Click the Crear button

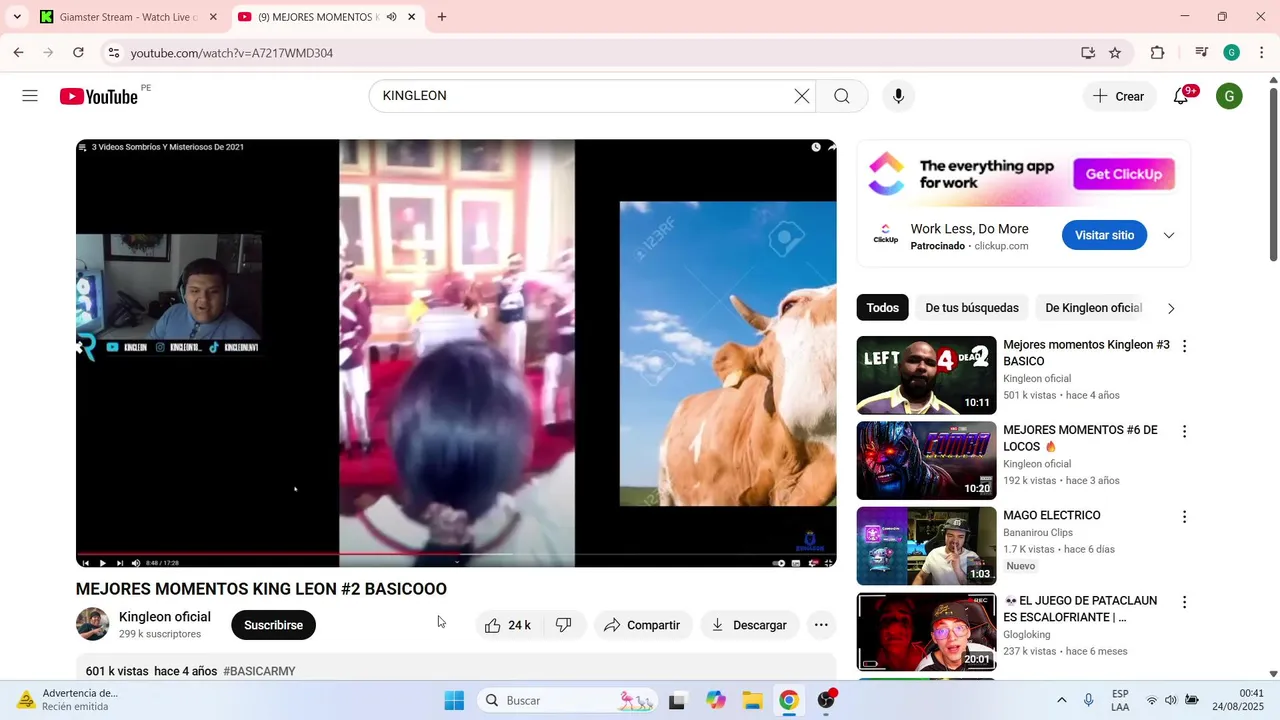click(x=1118, y=96)
